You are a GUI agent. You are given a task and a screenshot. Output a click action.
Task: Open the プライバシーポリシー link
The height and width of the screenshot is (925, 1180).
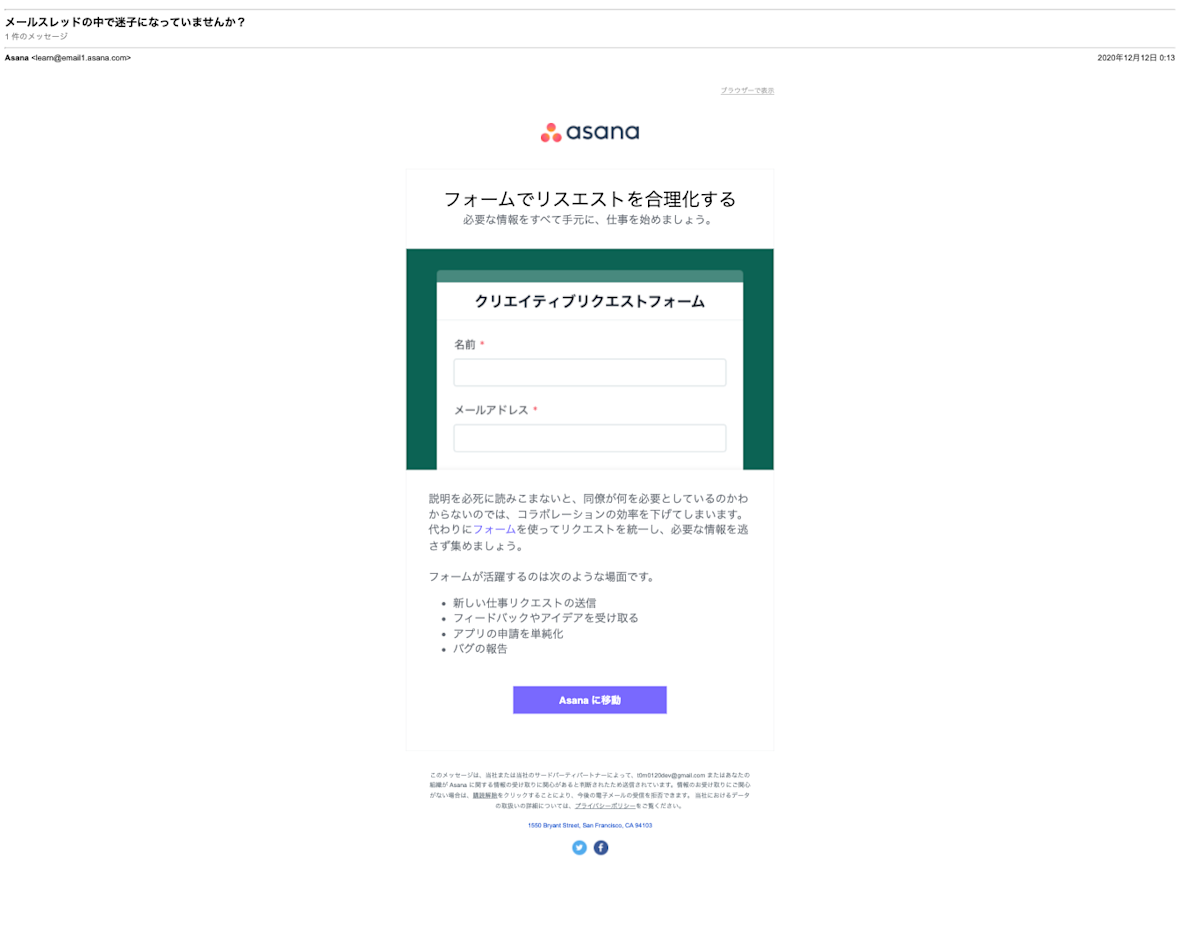pyautogui.click(x=605, y=805)
